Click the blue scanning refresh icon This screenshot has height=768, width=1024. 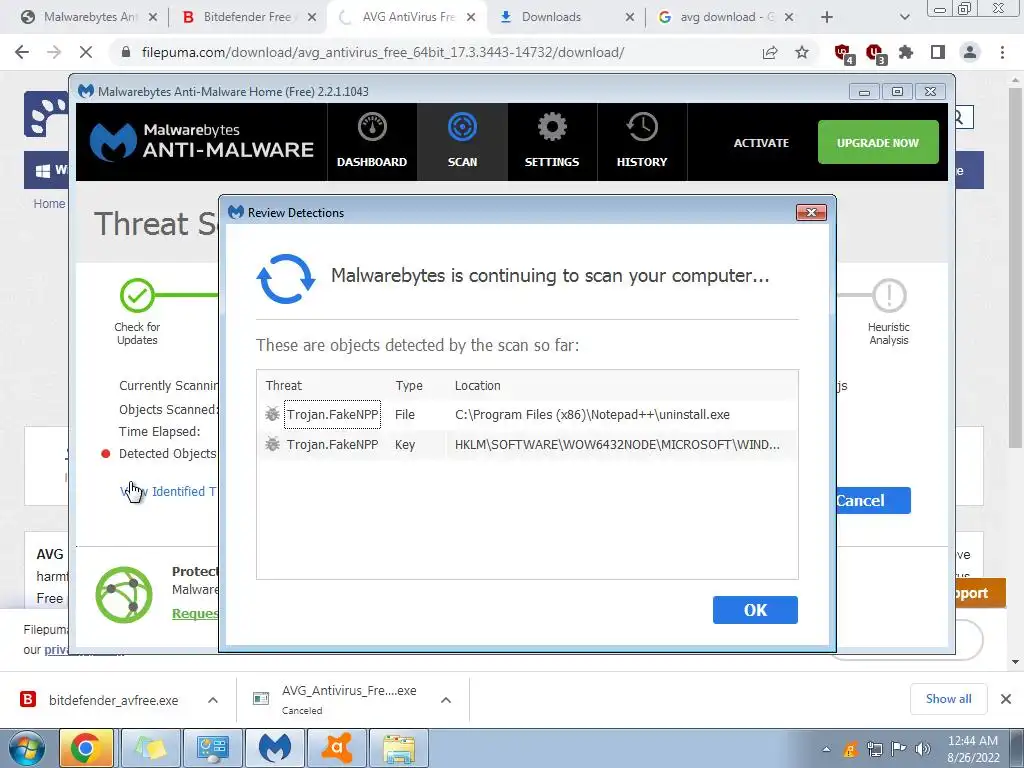[x=286, y=279]
